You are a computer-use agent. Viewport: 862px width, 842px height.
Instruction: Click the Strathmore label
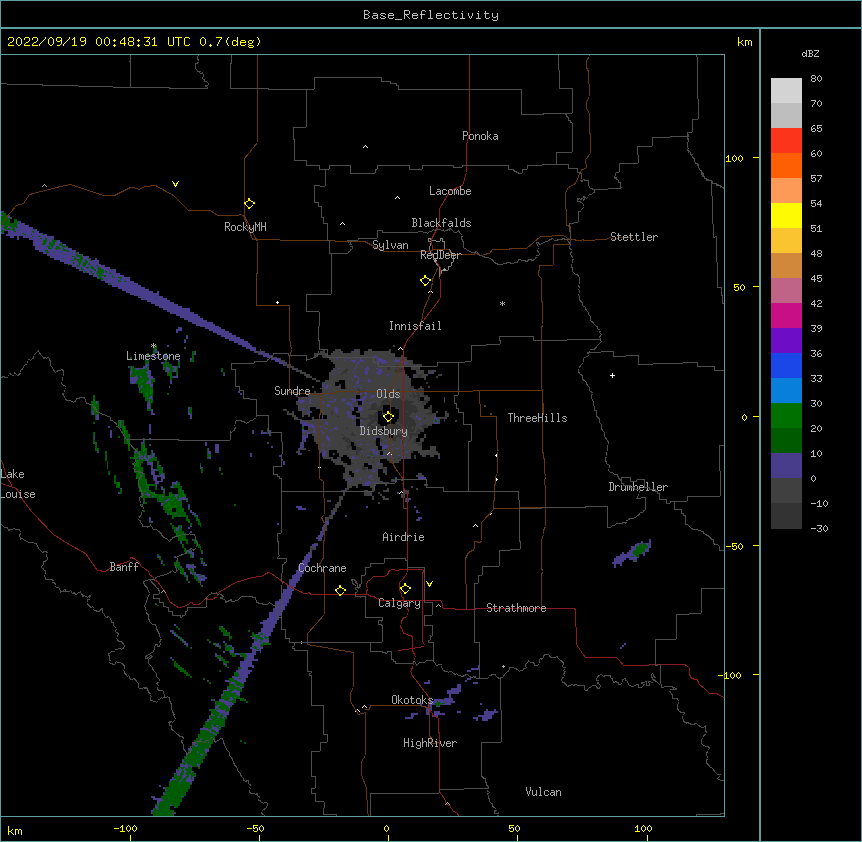[516, 608]
